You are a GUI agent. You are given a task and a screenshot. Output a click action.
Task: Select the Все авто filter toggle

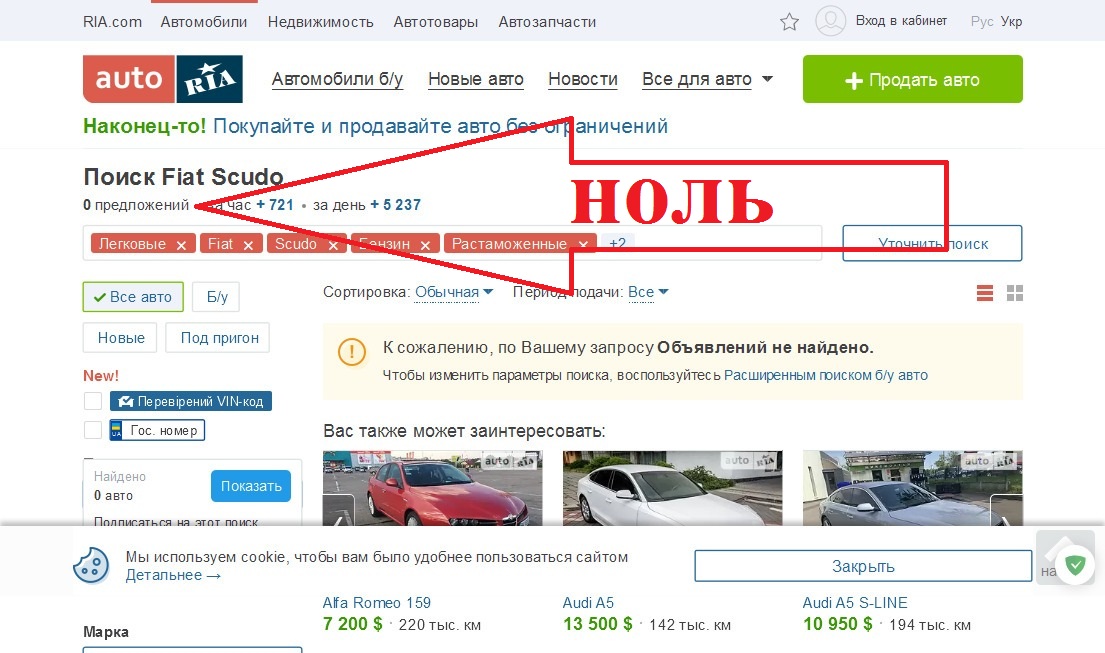coord(133,297)
